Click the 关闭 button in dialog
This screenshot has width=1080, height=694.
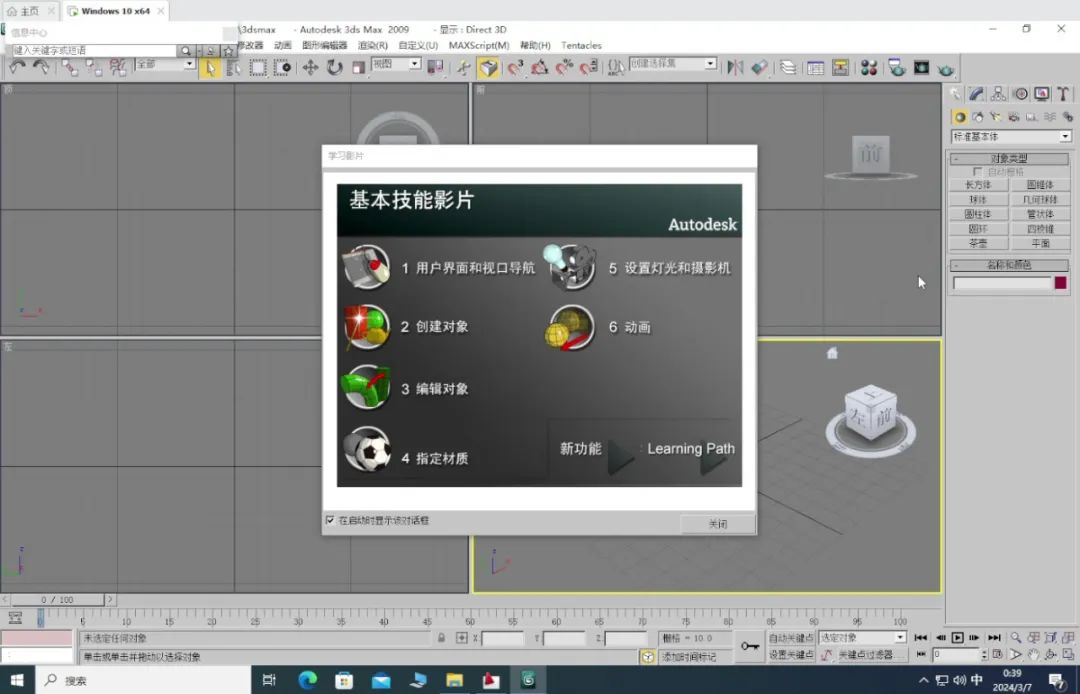[718, 524]
